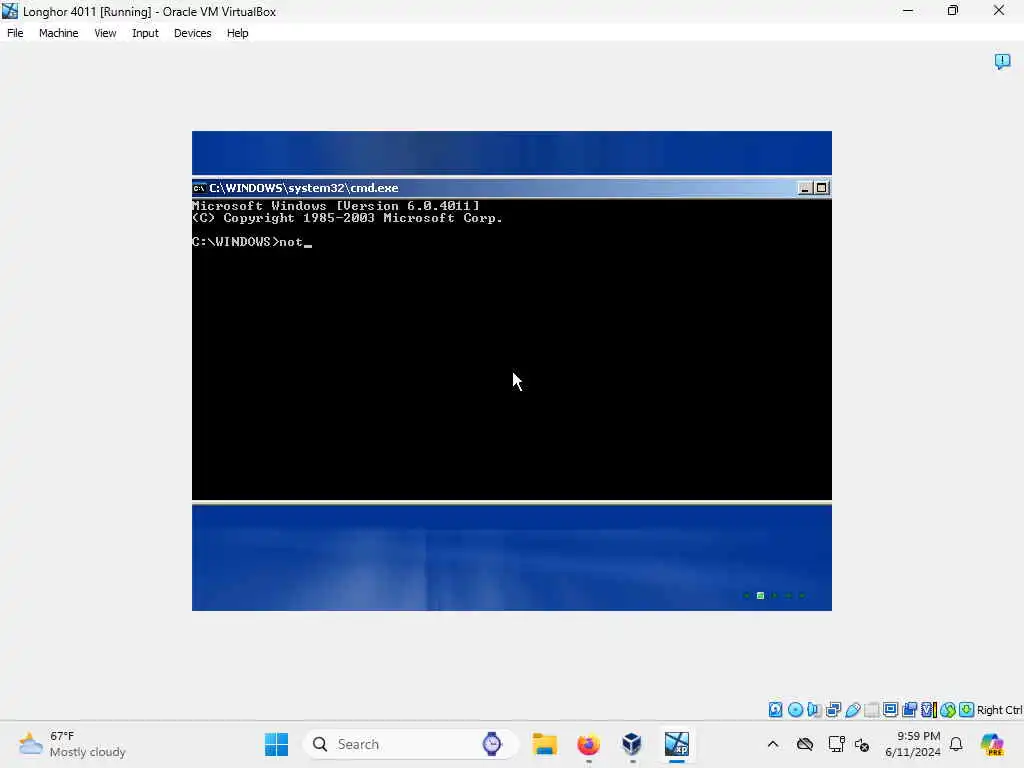The image size is (1024, 768).
Task: Click the Right Ctrl host key label
Action: tap(1000, 710)
